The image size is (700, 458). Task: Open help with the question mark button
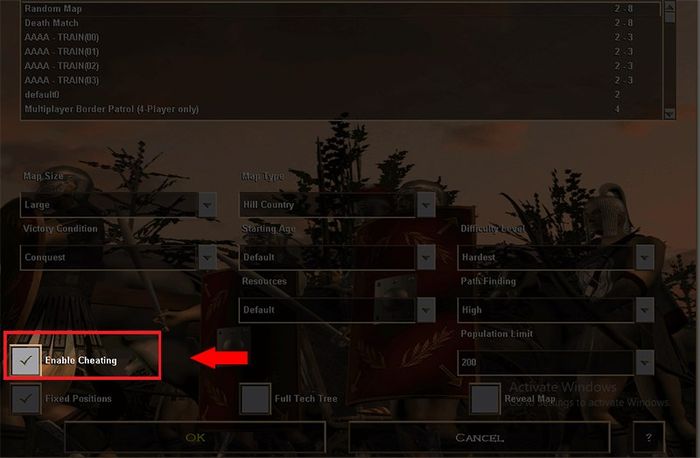(x=649, y=437)
